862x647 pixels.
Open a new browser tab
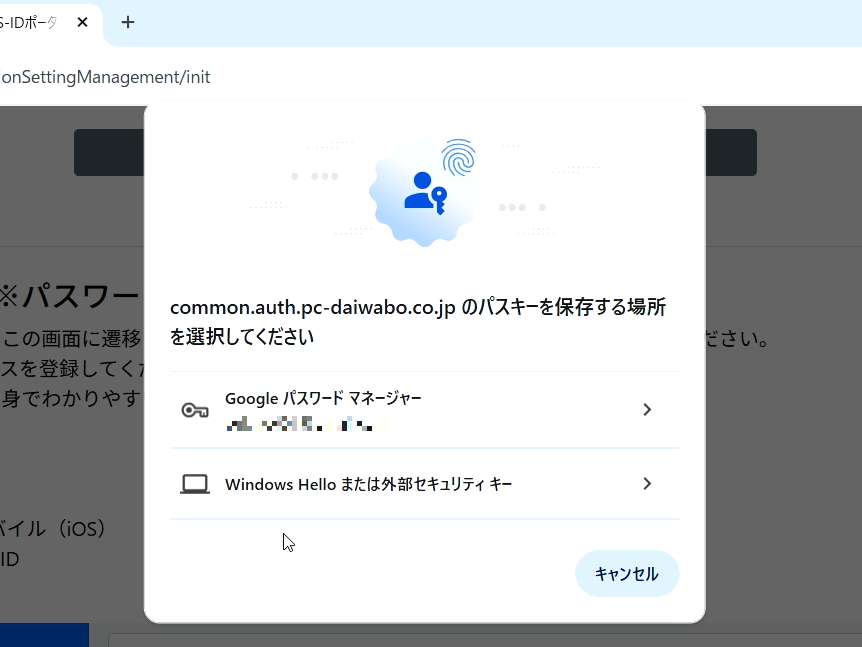pyautogui.click(x=128, y=22)
